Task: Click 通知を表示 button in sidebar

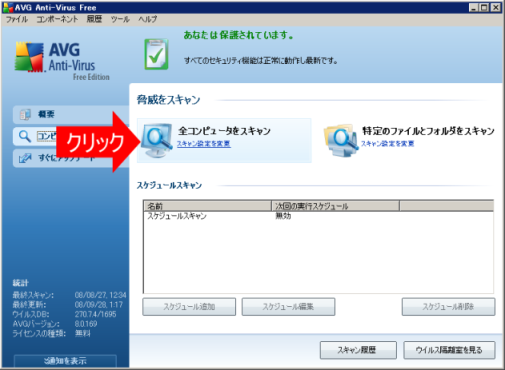Action: click(65, 361)
